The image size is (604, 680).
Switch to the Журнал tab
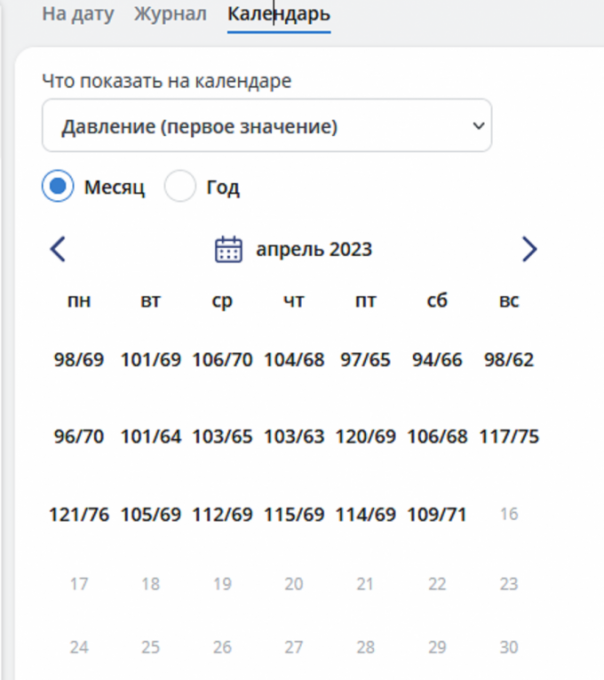click(170, 14)
